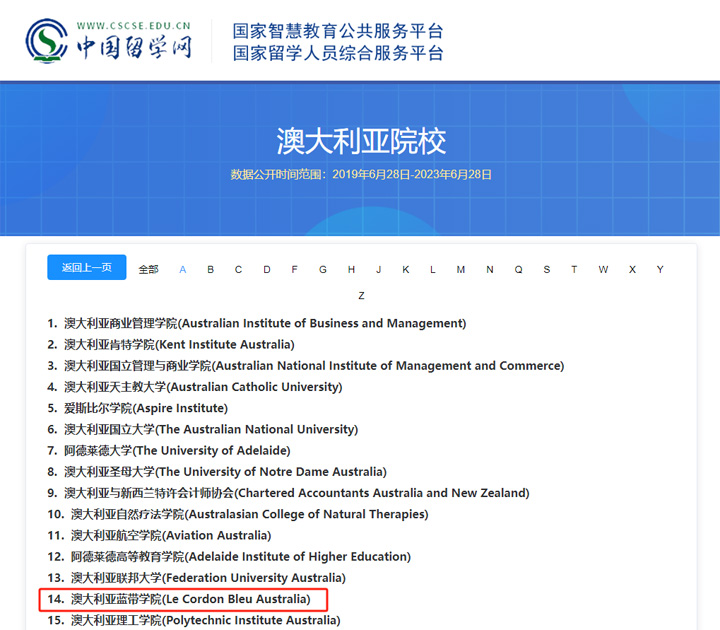
Task: Filter schools by letter M
Action: click(x=461, y=270)
